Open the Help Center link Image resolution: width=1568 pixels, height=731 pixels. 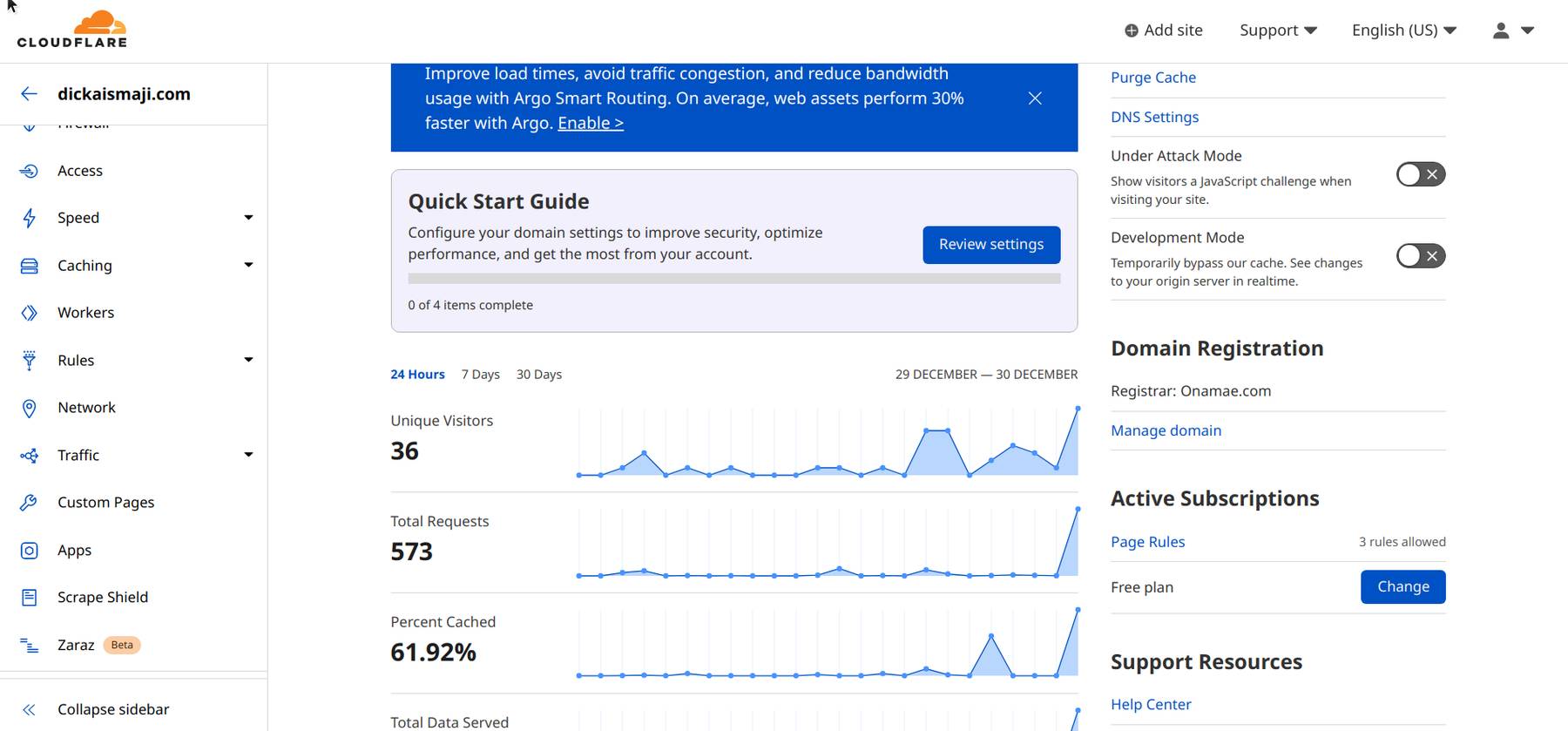pos(1151,705)
